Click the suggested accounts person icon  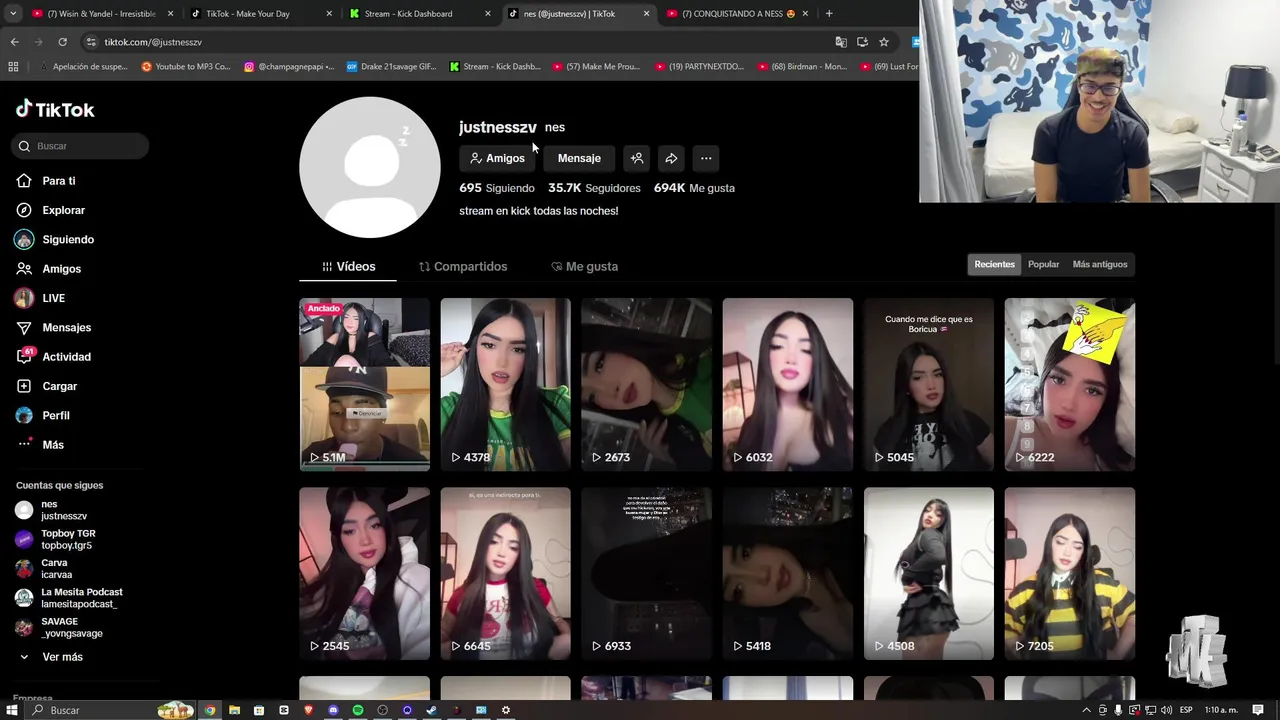[636, 158]
